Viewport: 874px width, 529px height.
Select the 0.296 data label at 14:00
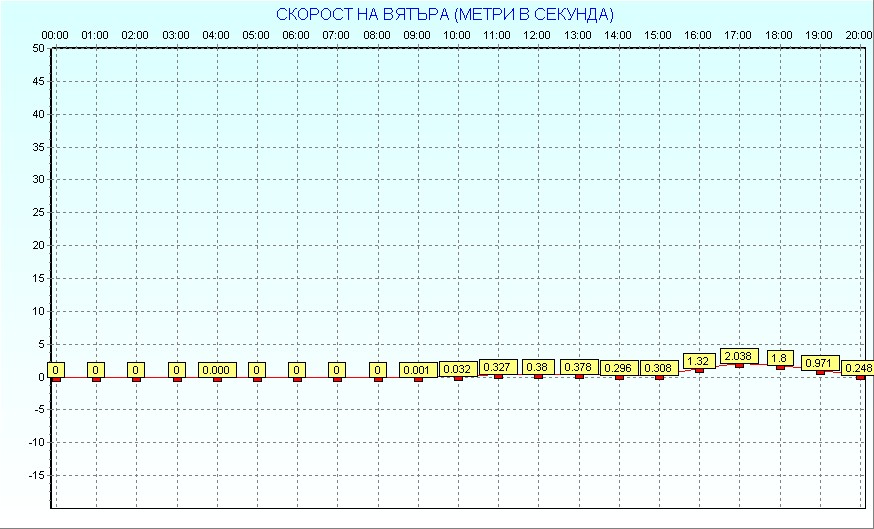click(619, 368)
